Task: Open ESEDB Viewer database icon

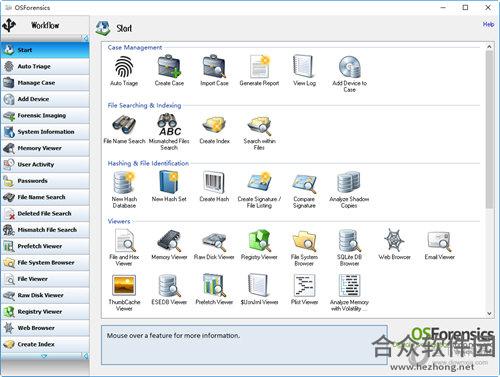Action: [x=169, y=286]
